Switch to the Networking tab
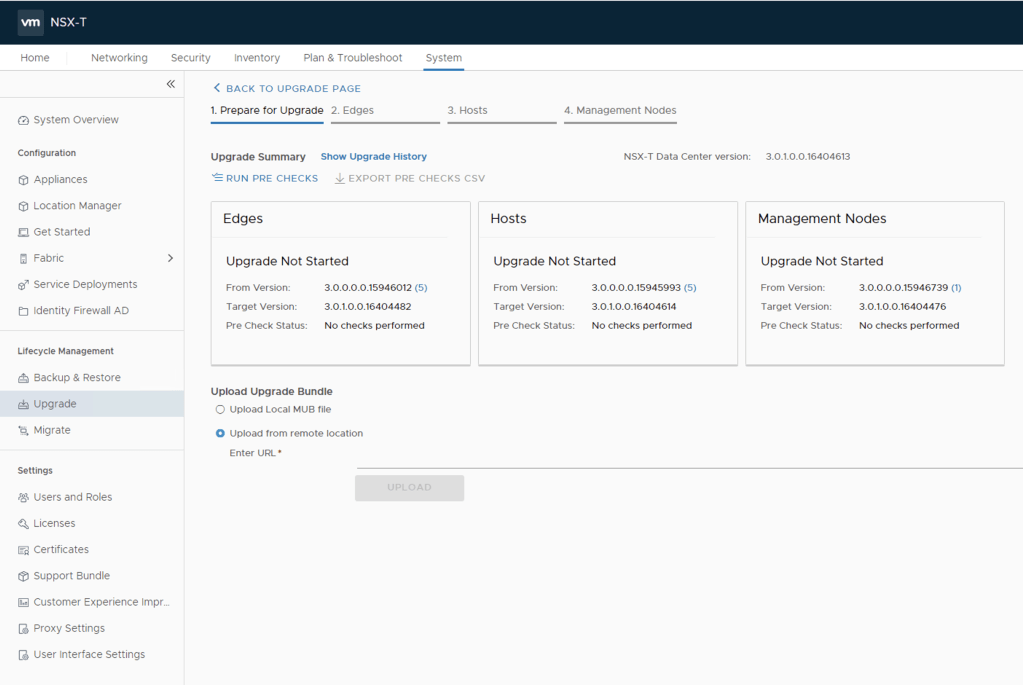 click(119, 58)
